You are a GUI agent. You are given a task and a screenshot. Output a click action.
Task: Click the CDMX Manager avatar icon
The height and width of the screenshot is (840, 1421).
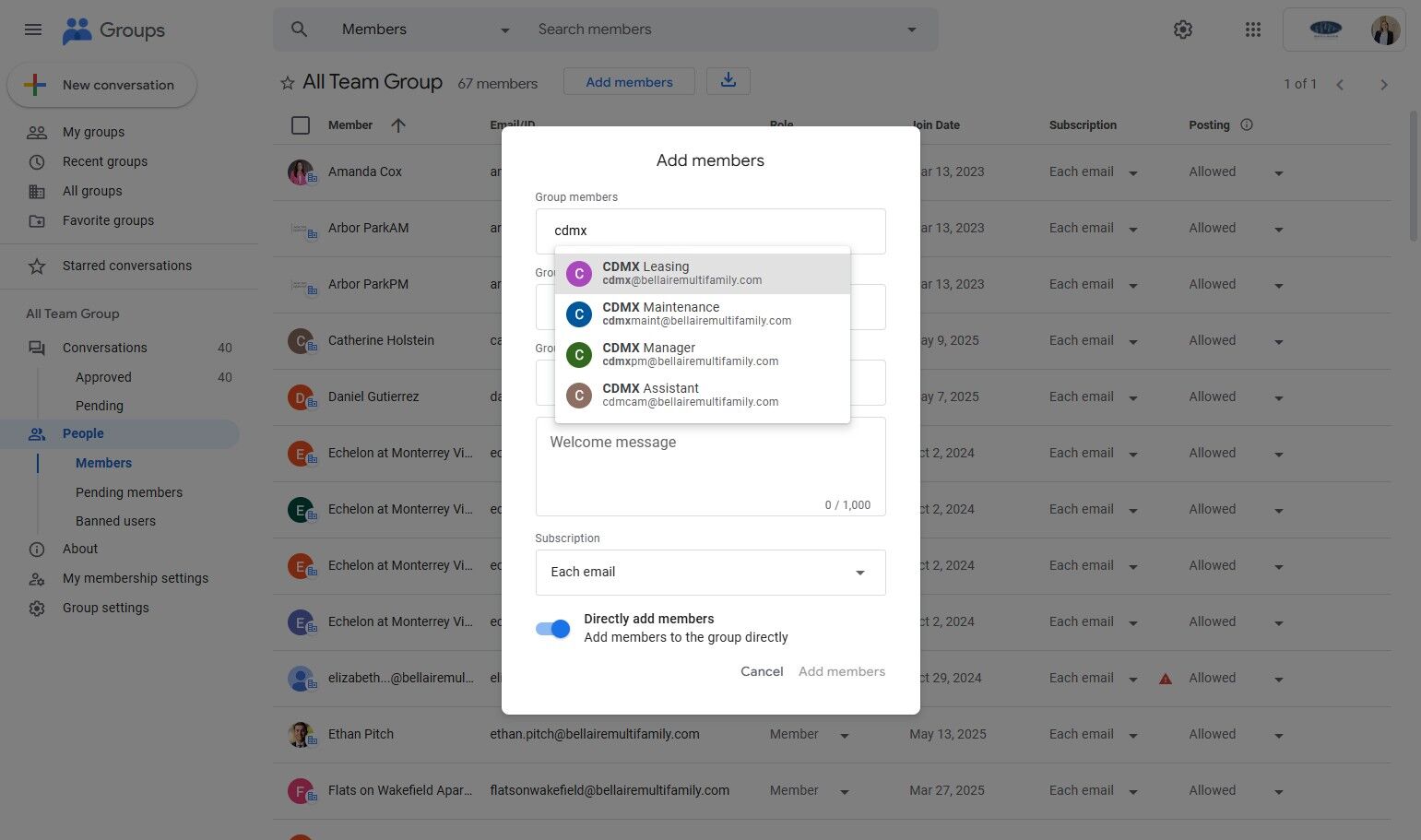point(579,355)
